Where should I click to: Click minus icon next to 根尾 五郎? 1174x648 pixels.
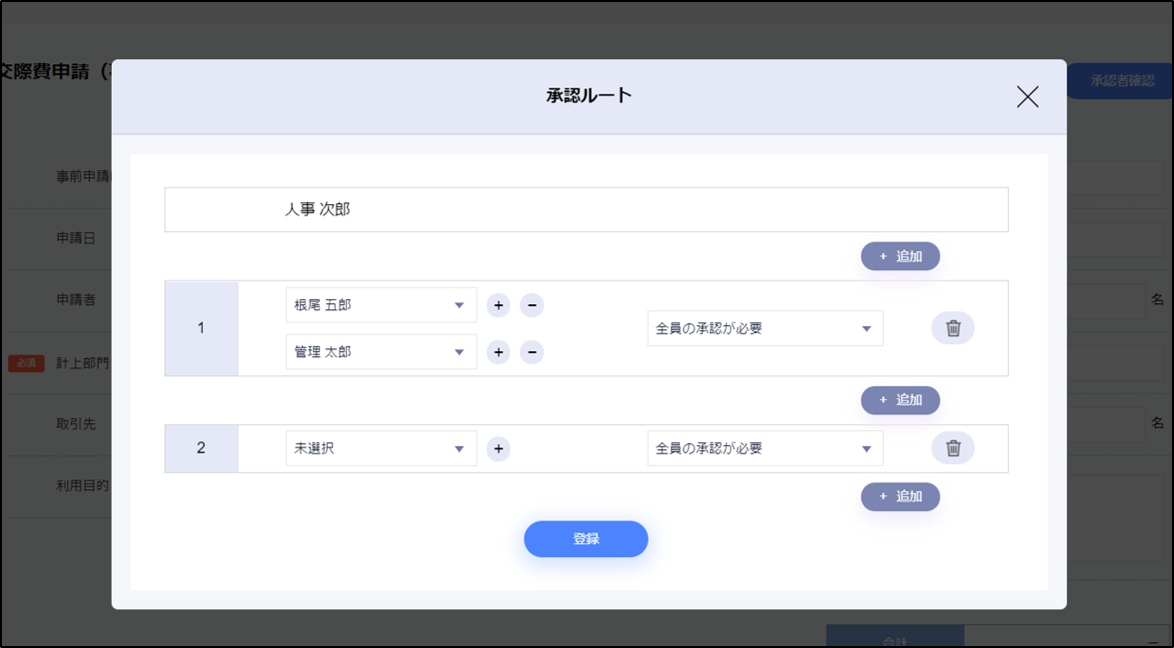coord(532,305)
